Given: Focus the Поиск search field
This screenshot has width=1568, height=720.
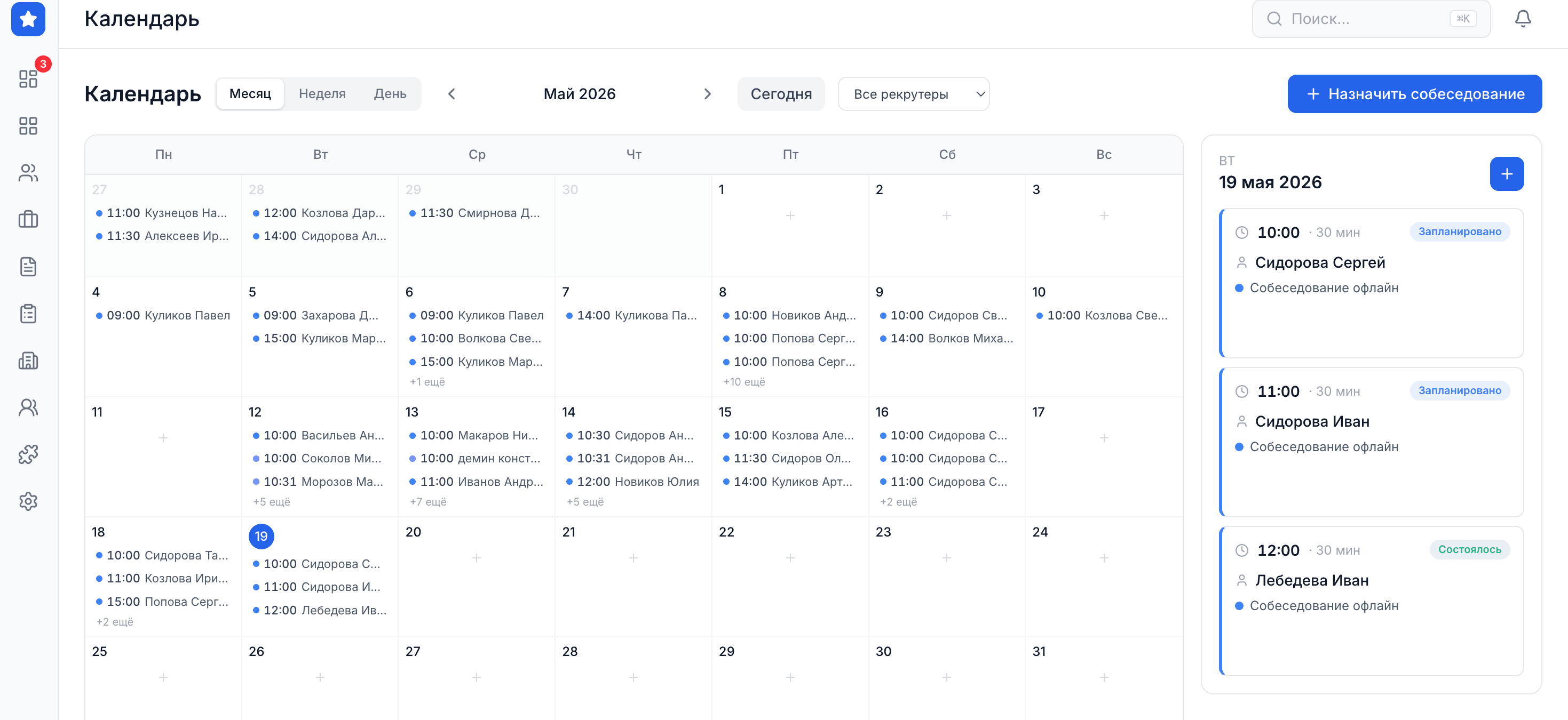Looking at the screenshot, I should pyautogui.click(x=1371, y=19).
